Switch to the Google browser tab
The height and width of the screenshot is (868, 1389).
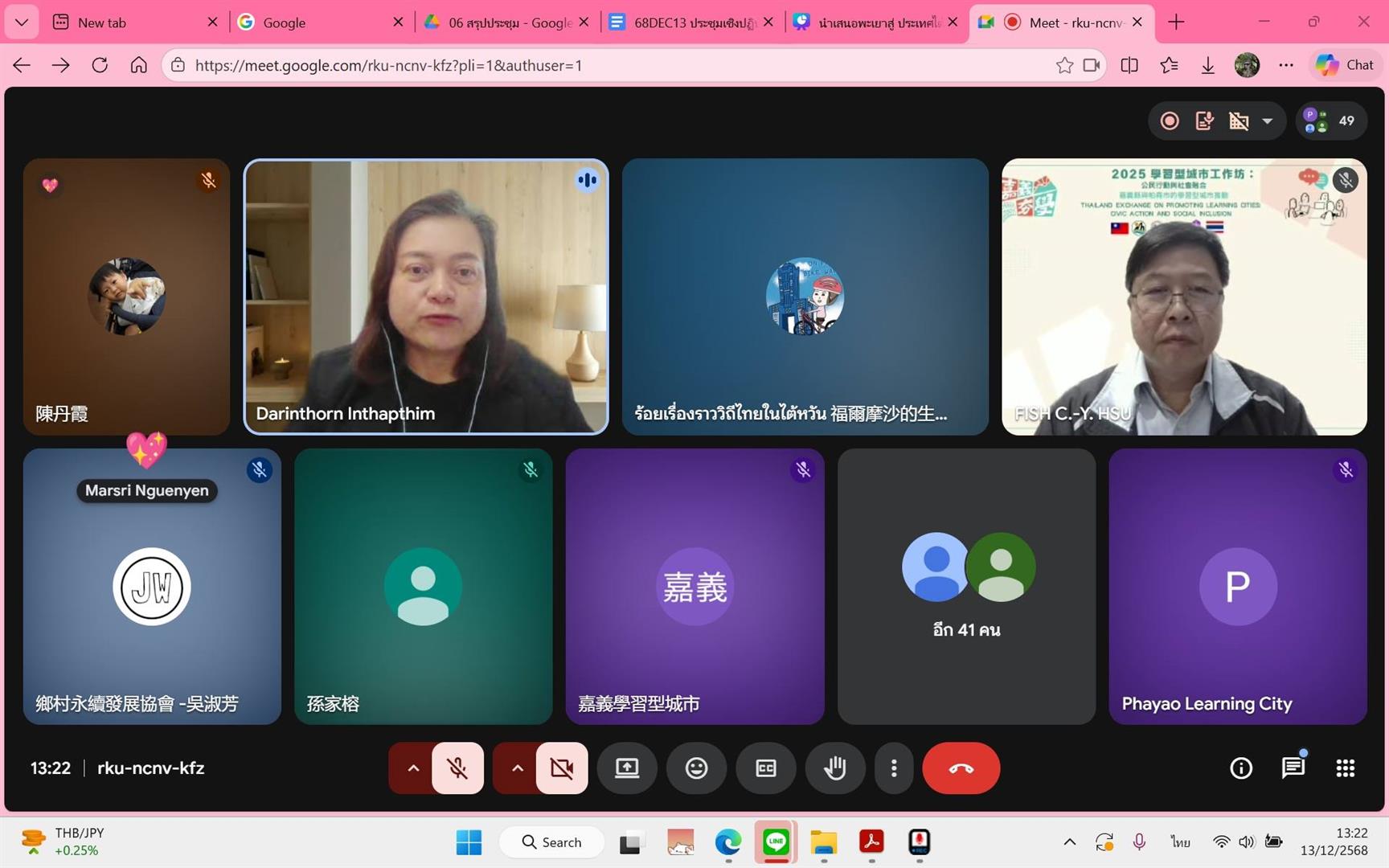[x=321, y=23]
